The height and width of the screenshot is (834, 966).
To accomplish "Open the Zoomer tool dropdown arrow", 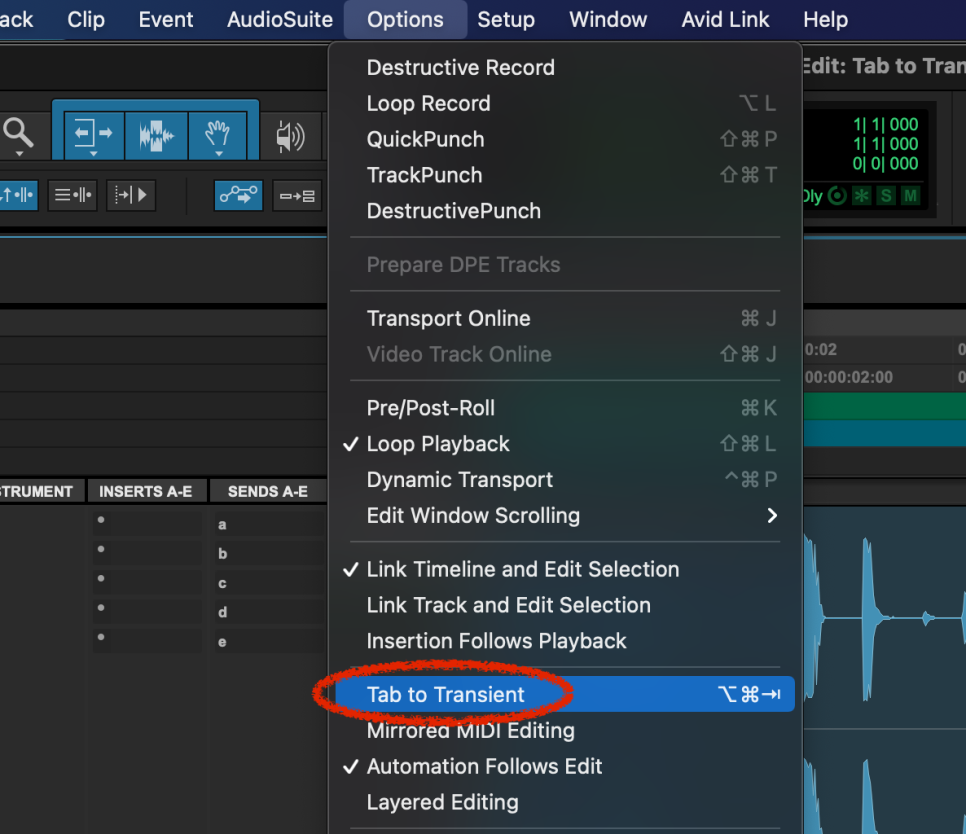I will coord(19,153).
